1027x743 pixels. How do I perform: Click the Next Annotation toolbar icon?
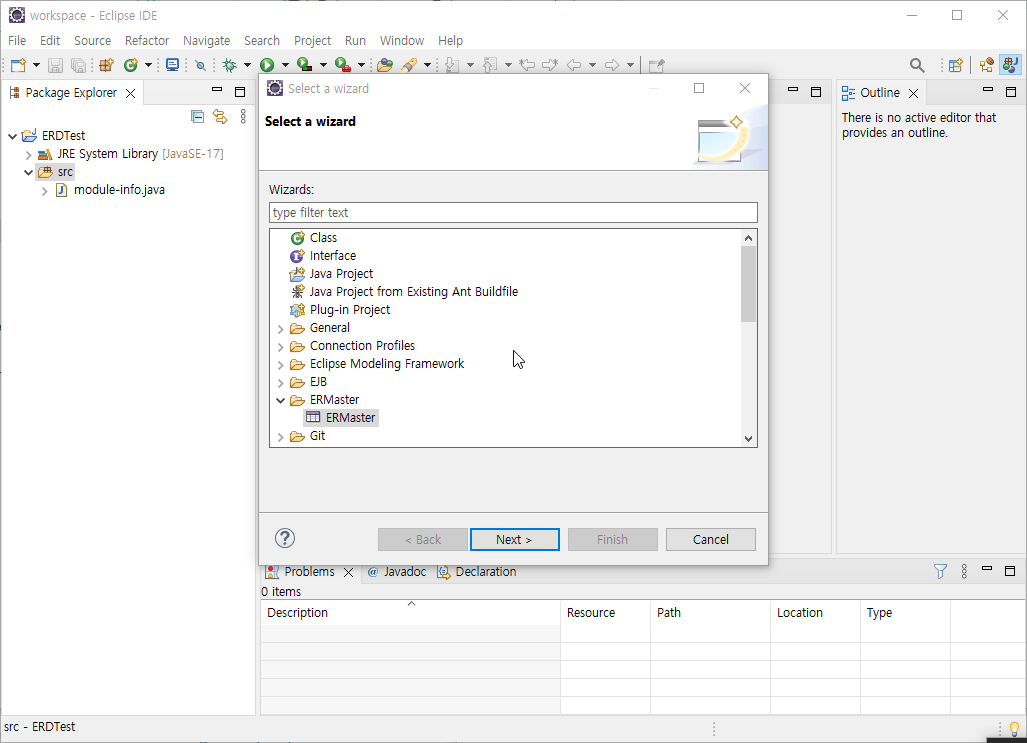click(452, 65)
